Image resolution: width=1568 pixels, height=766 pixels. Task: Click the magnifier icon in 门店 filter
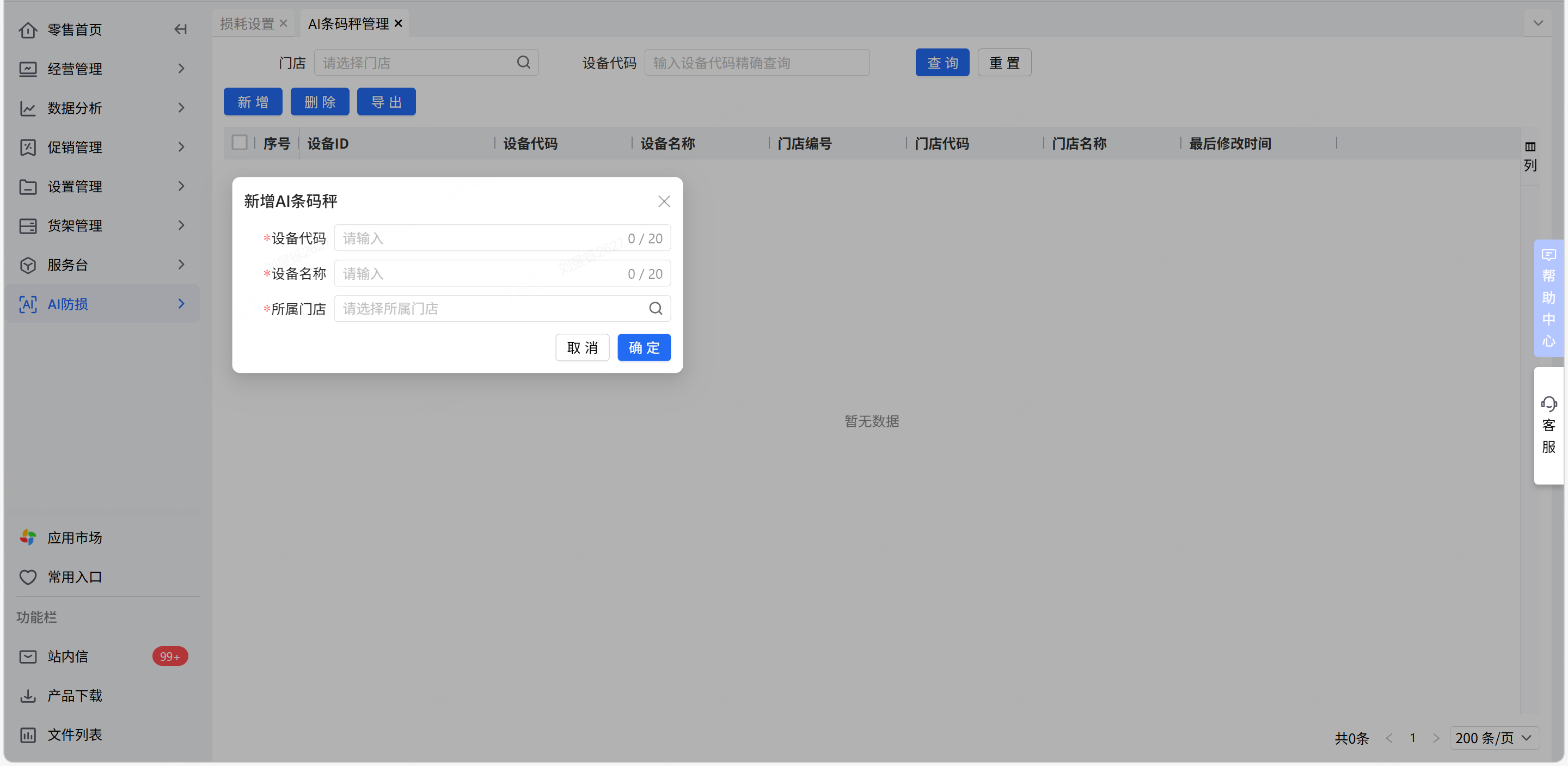click(523, 63)
